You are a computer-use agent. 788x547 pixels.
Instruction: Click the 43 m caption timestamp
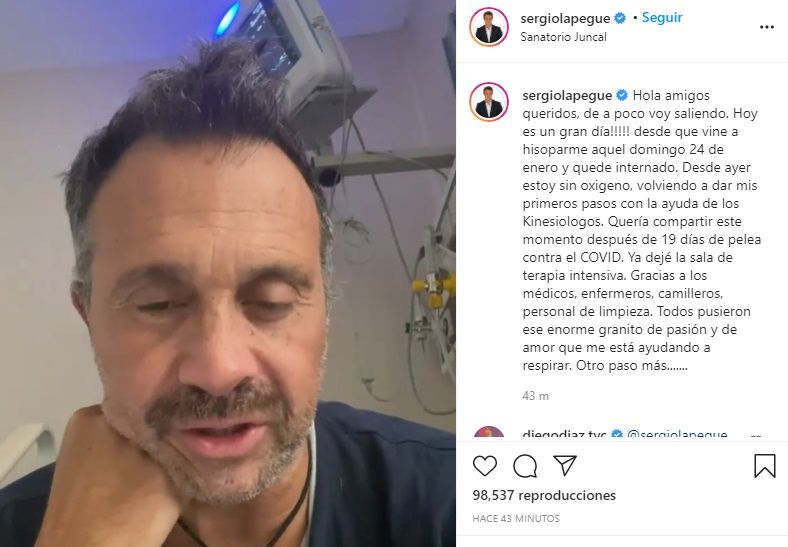[x=535, y=396]
